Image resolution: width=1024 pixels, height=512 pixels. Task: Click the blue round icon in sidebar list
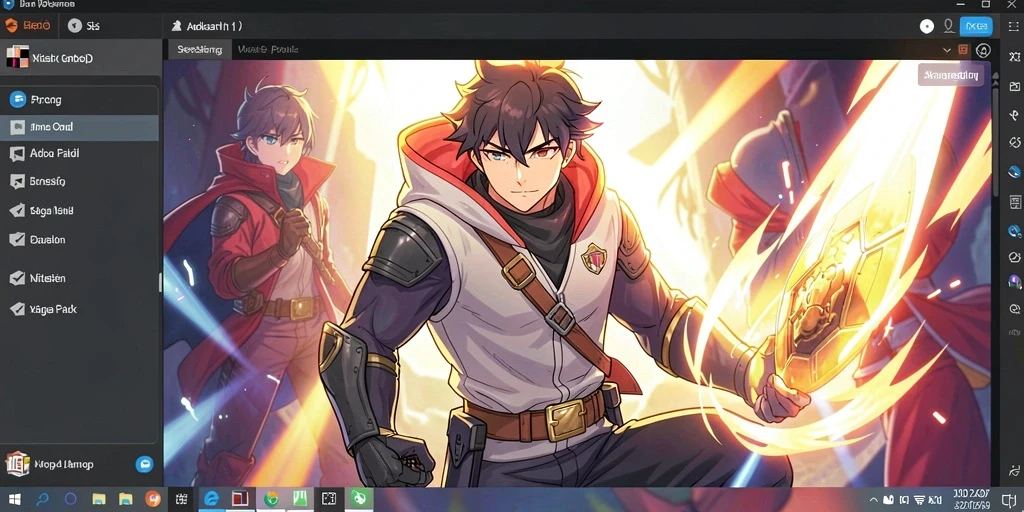[18, 100]
